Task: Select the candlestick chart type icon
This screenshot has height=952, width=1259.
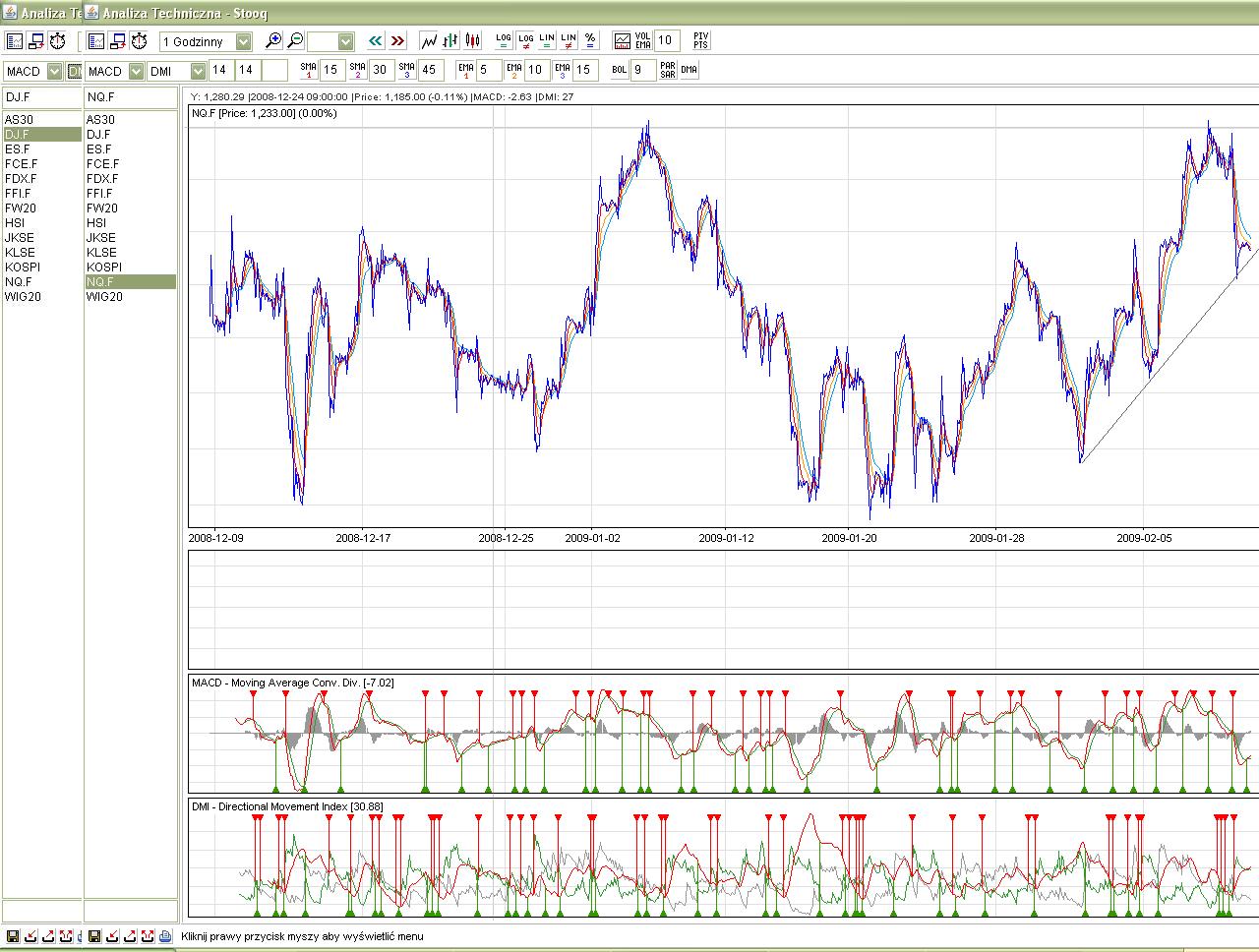Action: pyautogui.click(x=473, y=41)
